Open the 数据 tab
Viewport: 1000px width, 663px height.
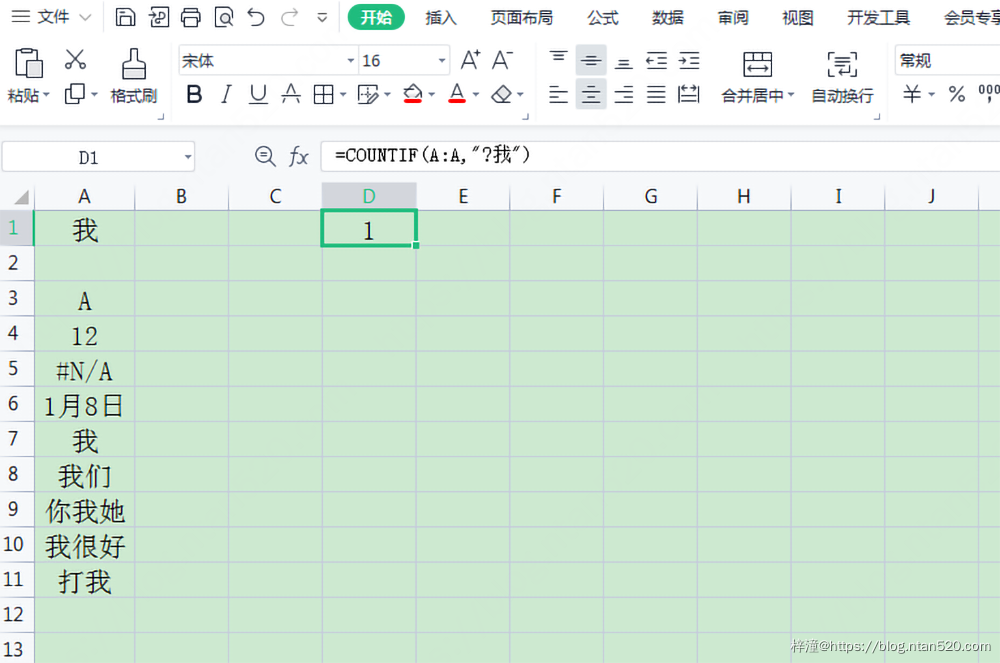[668, 18]
